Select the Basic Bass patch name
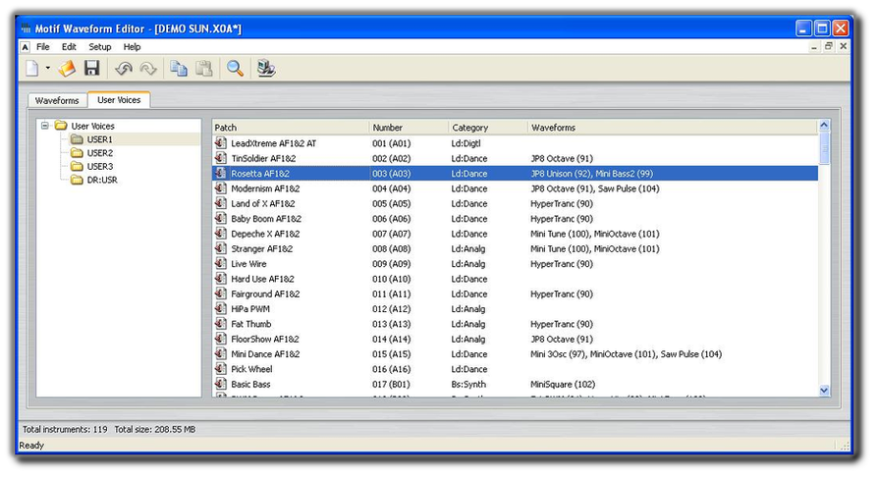878x479 pixels. [x=250, y=384]
